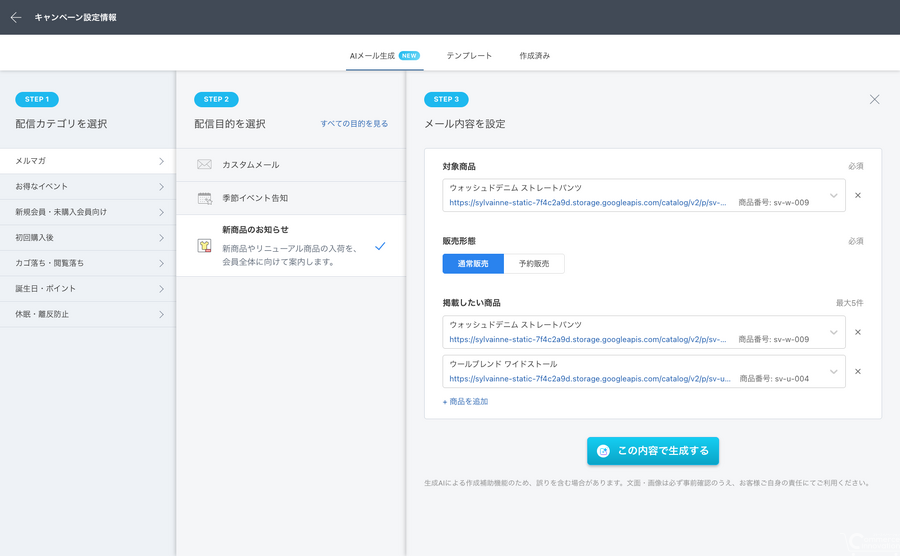Expand the 休眠・離反防止 chevron
This screenshot has height=556, width=900.
point(161,314)
